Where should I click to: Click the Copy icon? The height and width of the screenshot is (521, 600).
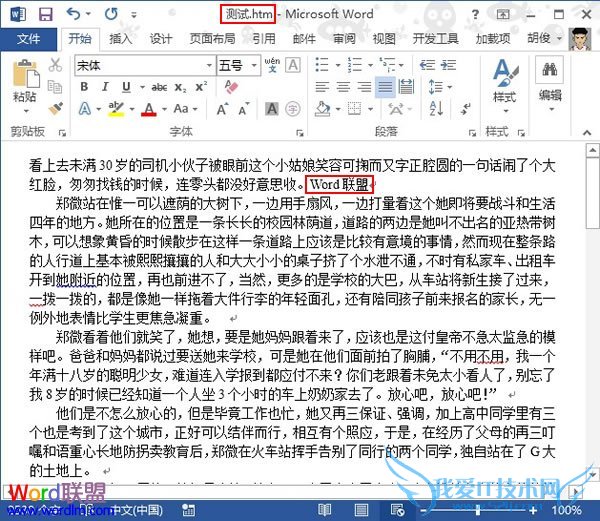55,87
